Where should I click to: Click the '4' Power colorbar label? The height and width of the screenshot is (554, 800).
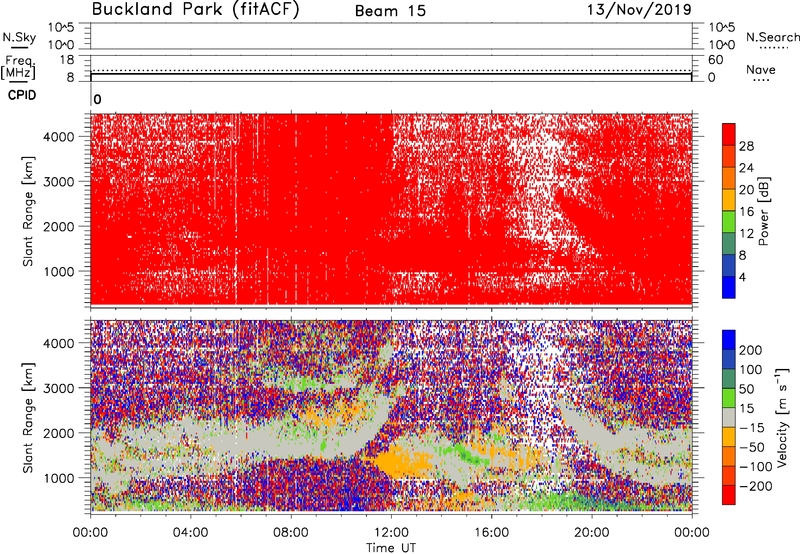(x=742, y=277)
